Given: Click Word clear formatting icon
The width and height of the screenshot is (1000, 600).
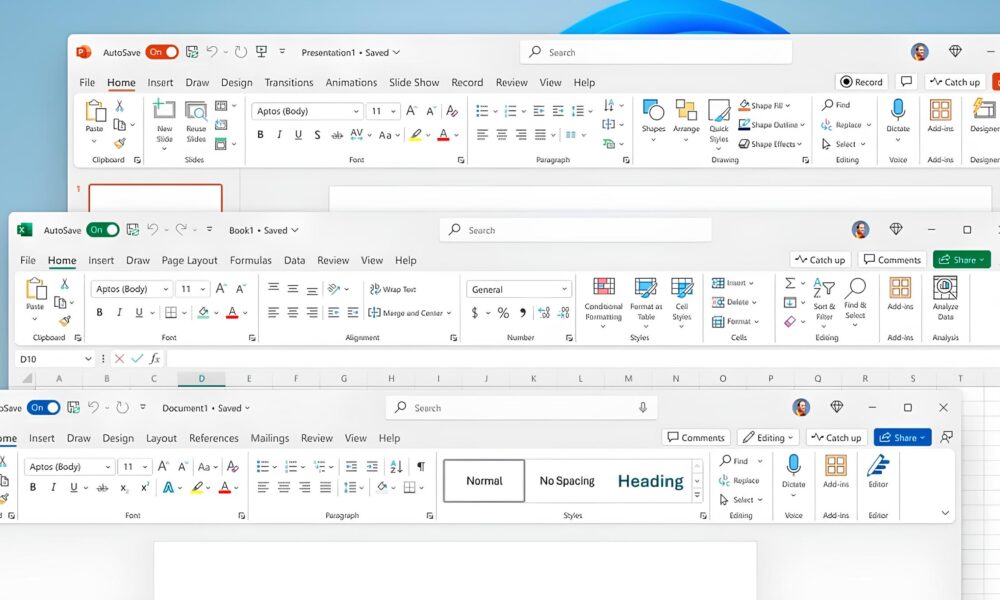Looking at the screenshot, I should [x=233, y=467].
